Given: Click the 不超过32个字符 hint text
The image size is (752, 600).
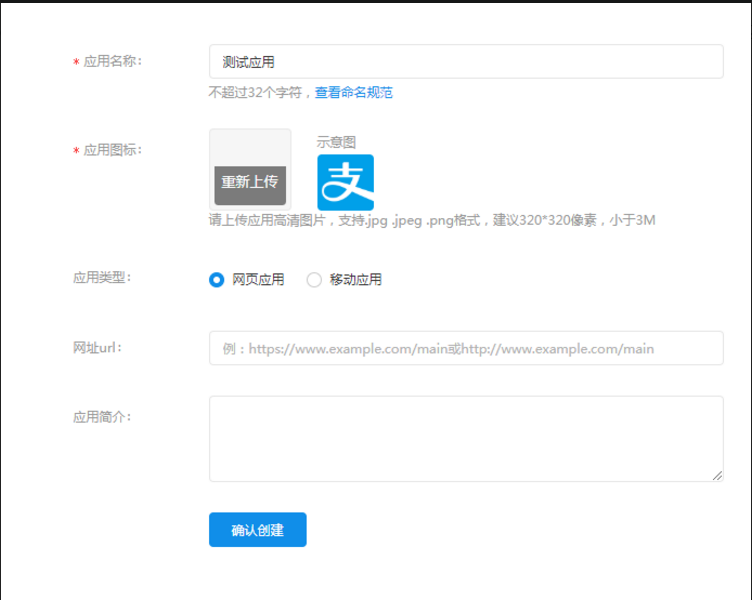Looking at the screenshot, I should [x=255, y=93].
